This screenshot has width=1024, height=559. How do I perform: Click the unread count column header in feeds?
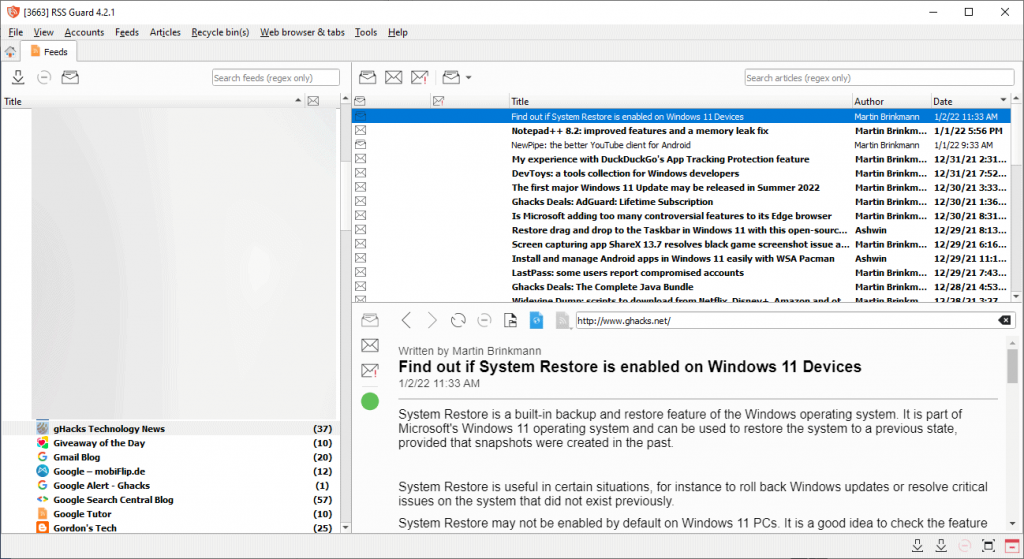click(321, 101)
